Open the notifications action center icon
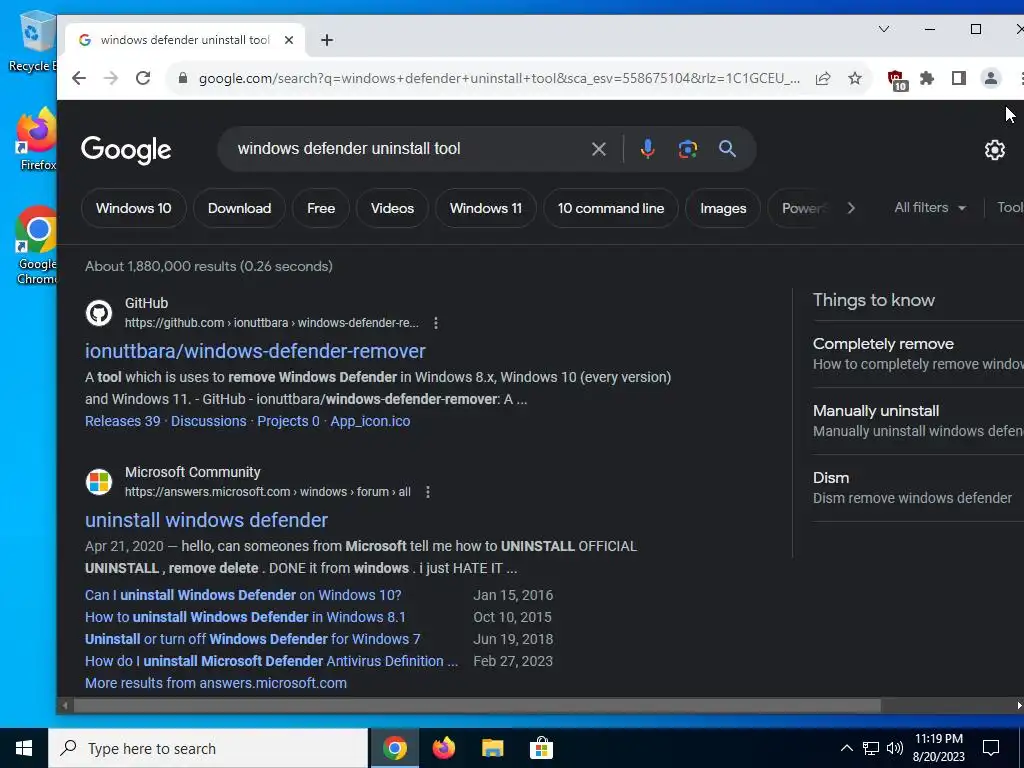The width and height of the screenshot is (1024, 768). [x=991, y=748]
